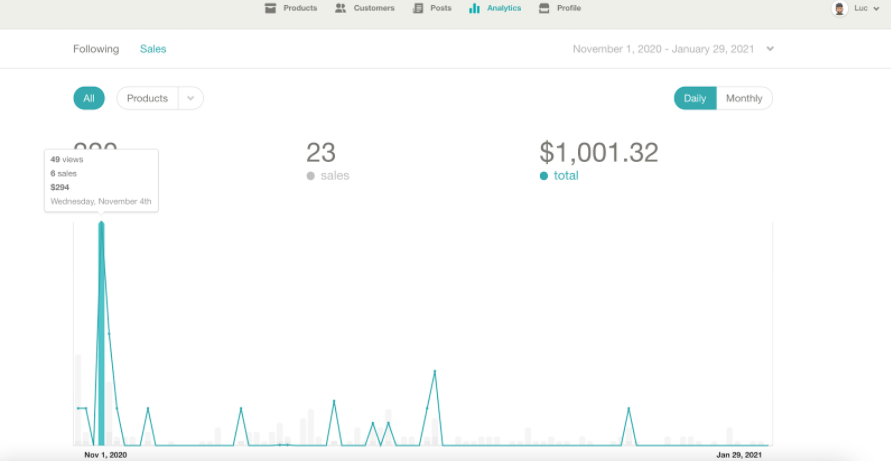
Task: Open the Products navigation tab
Action: click(x=300, y=9)
